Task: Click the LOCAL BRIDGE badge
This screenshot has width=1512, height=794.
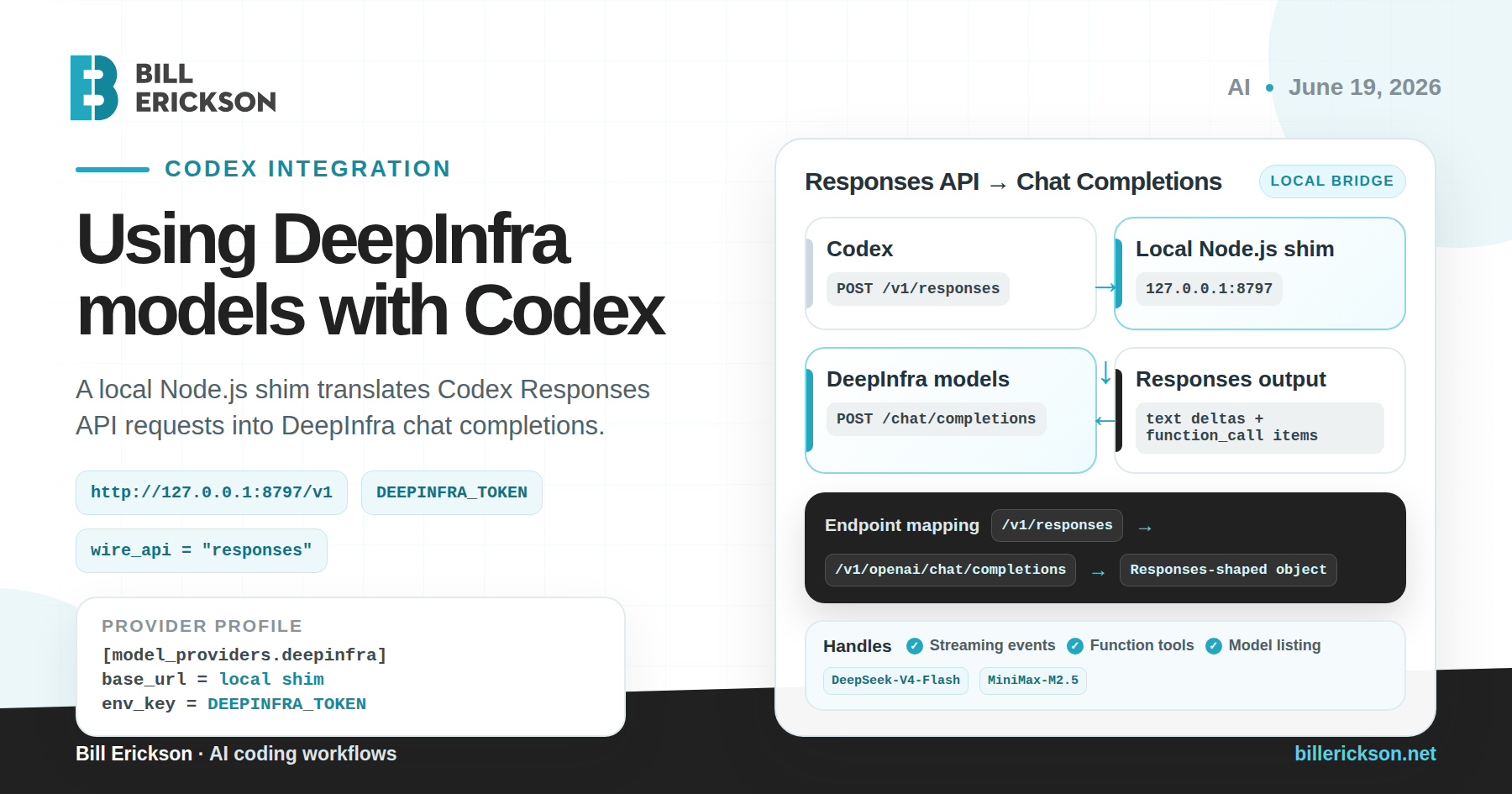Action: [x=1332, y=181]
